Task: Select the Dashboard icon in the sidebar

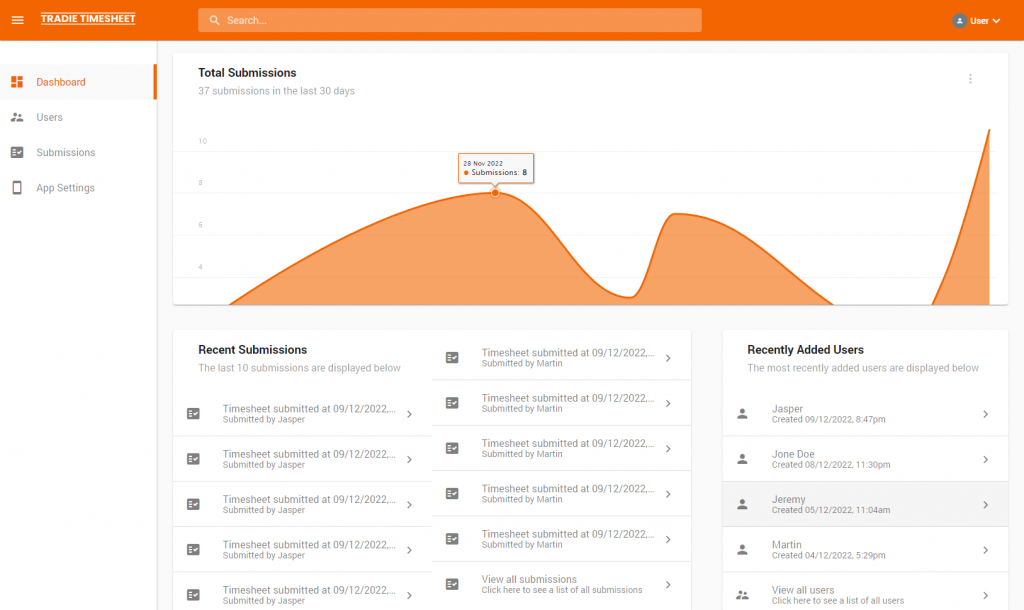Action: 17,82
